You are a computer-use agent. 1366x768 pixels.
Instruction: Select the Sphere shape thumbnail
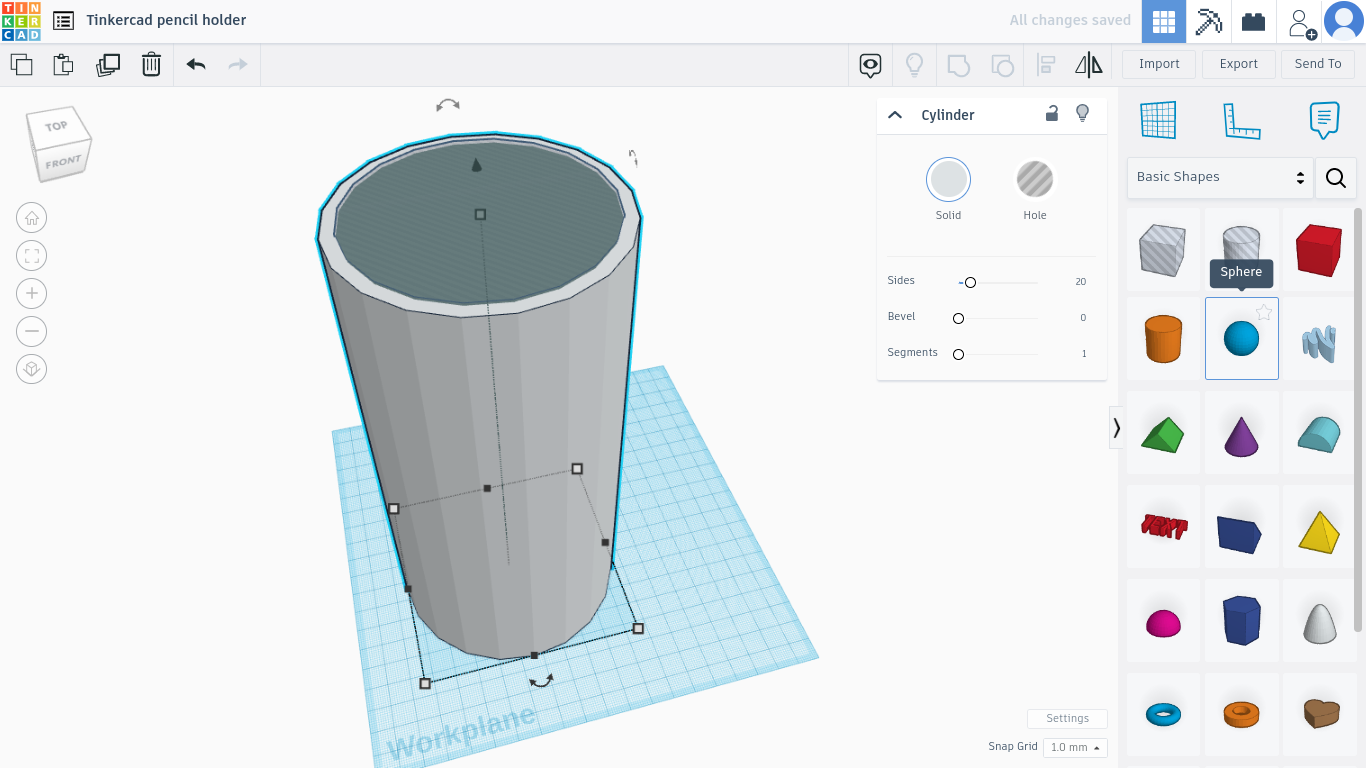[1241, 338]
